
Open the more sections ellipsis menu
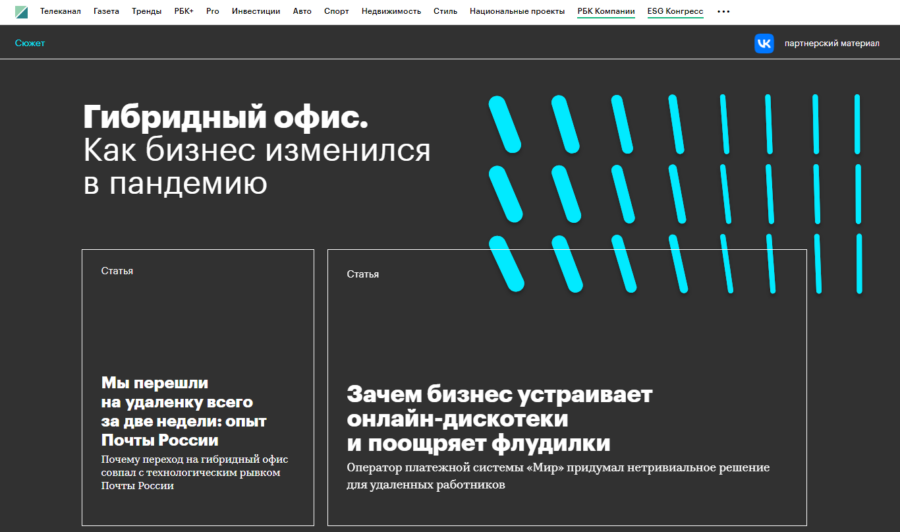tap(723, 11)
